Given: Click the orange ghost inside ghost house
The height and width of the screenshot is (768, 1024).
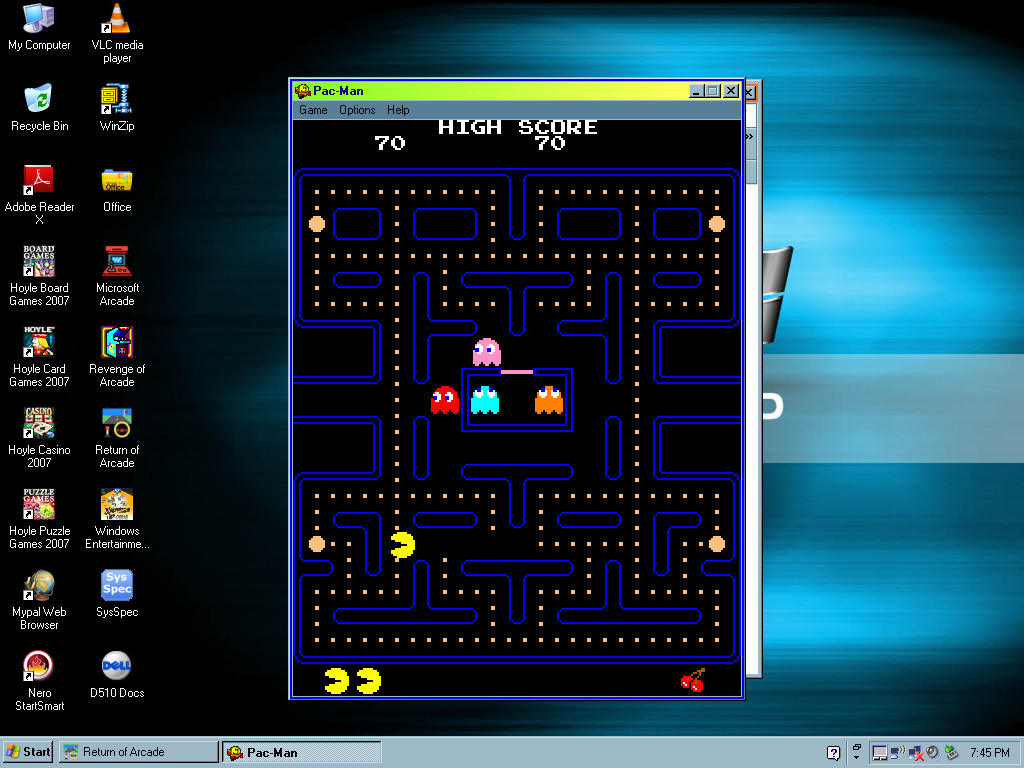Looking at the screenshot, I should click(x=549, y=400).
